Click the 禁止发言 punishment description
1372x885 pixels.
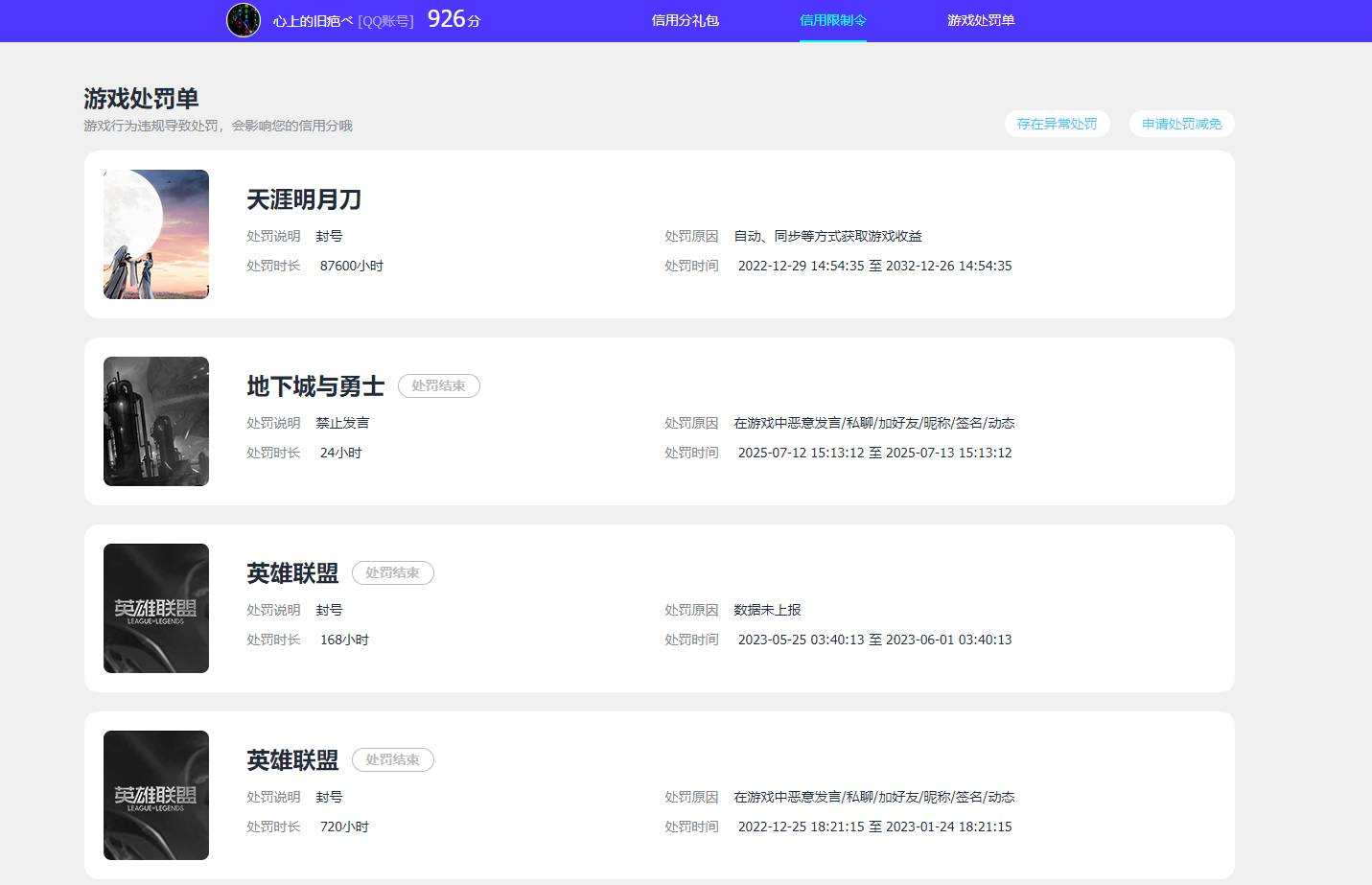(342, 423)
